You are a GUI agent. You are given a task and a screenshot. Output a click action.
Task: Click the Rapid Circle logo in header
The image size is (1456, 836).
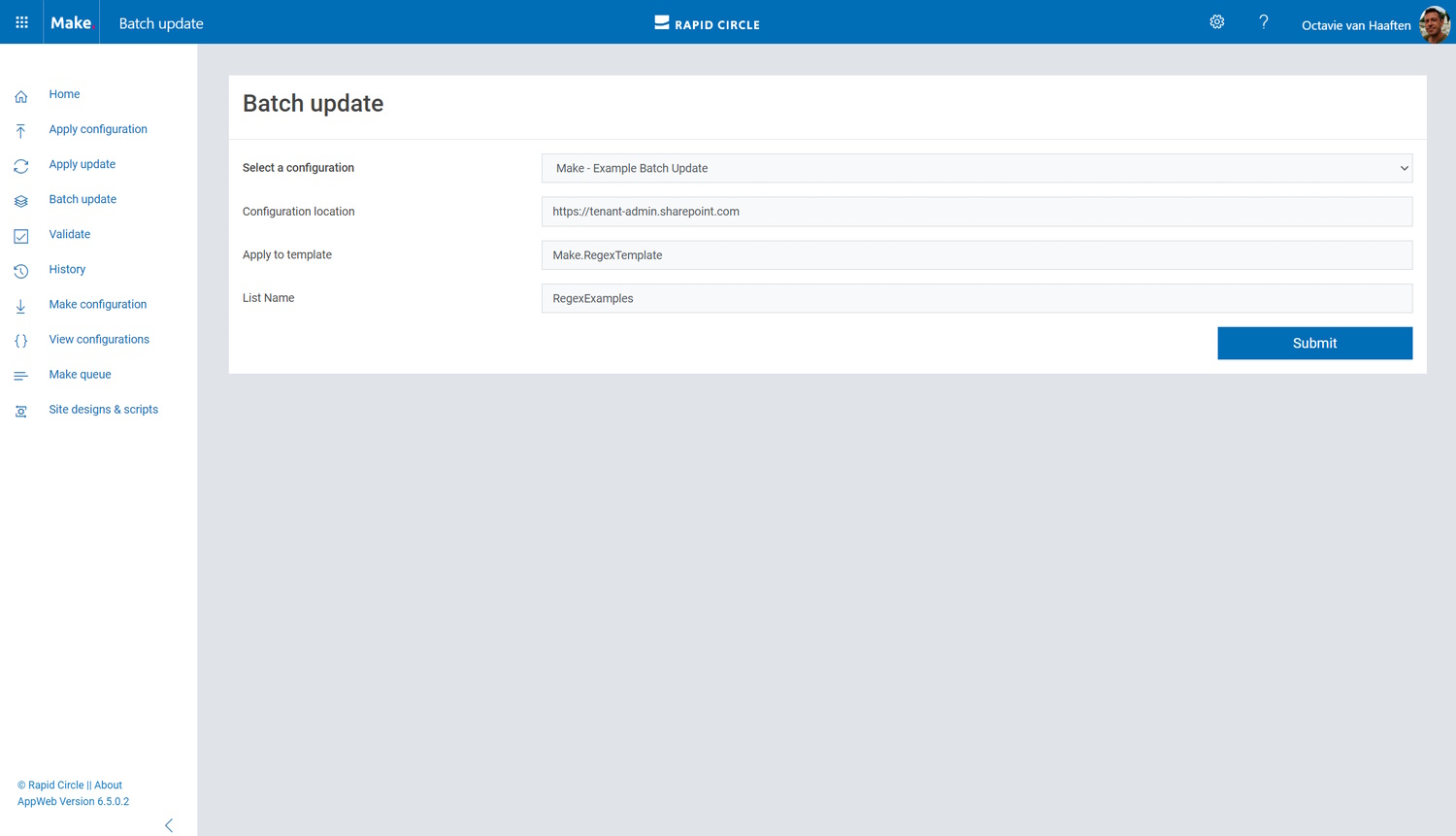click(x=707, y=23)
